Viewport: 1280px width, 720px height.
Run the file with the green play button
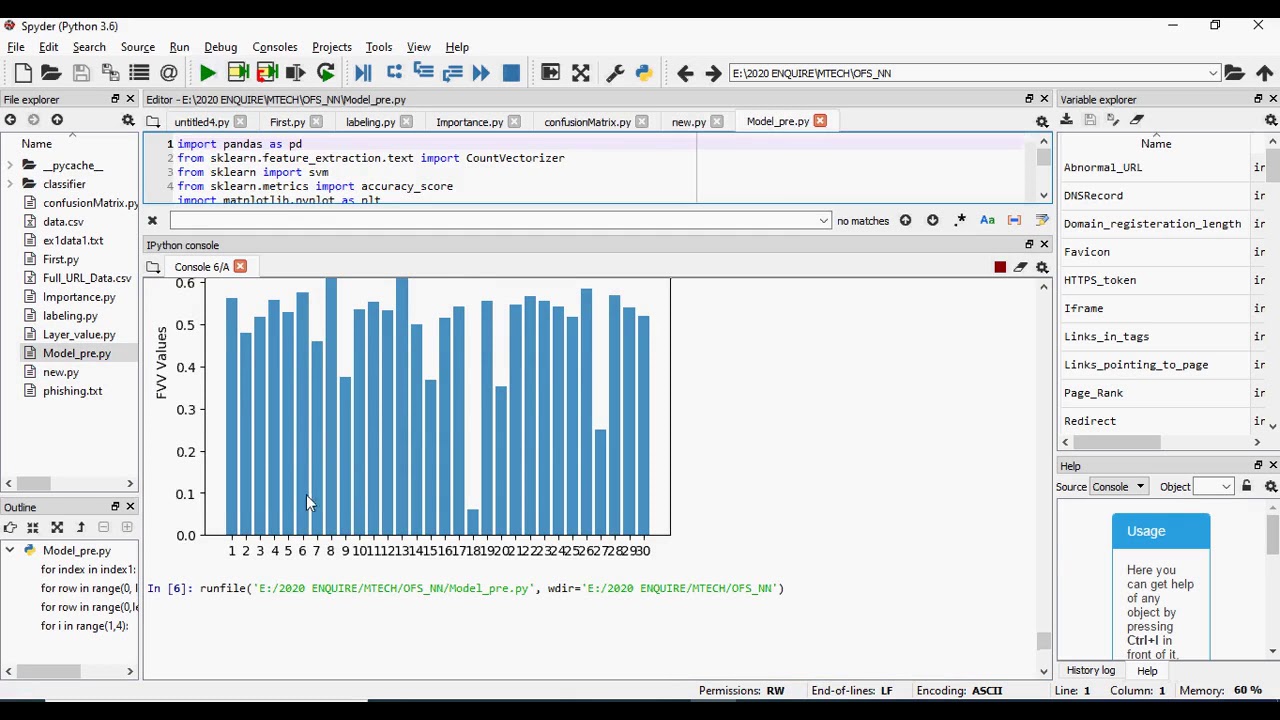[207, 73]
